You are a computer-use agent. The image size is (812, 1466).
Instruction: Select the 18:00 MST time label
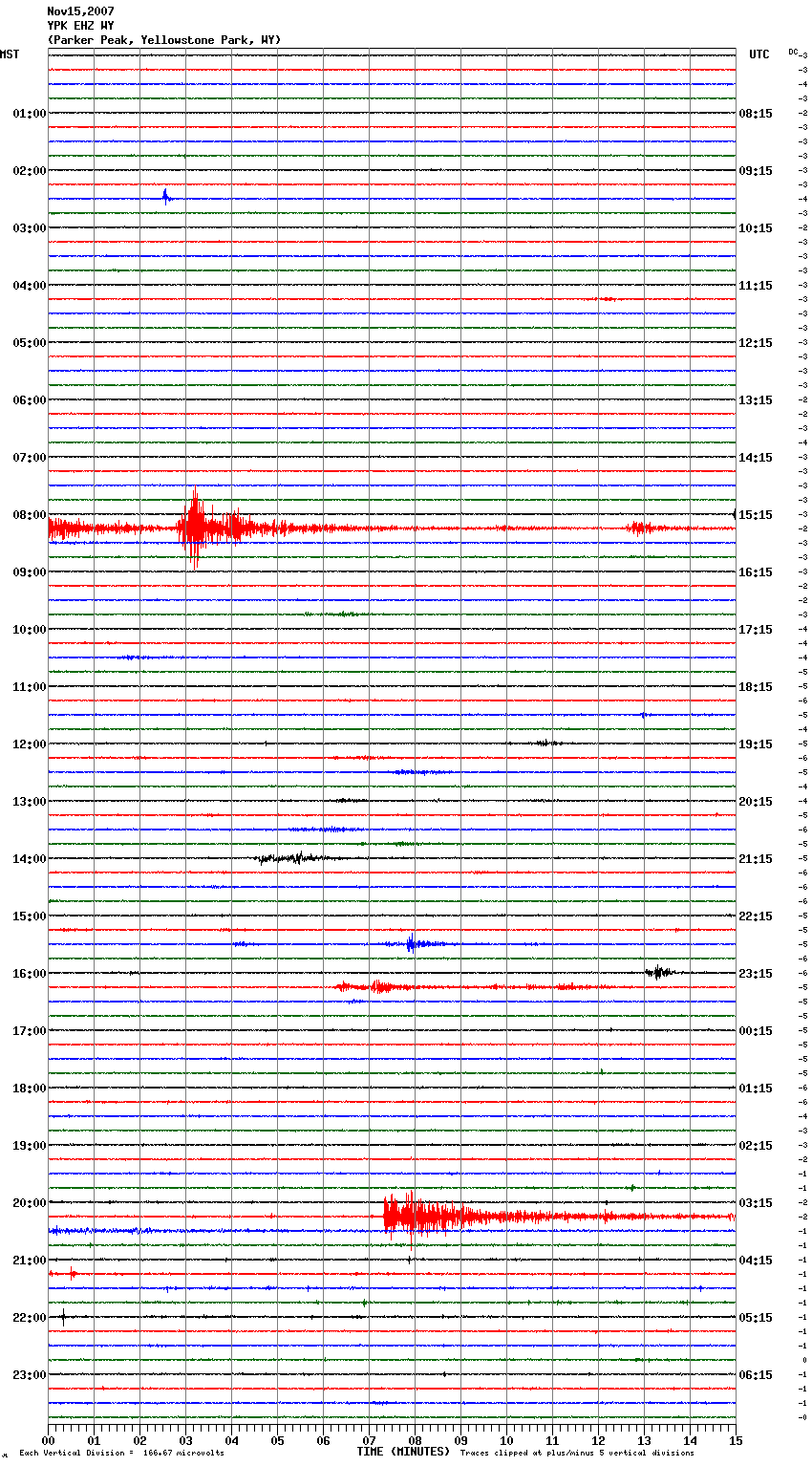[x=30, y=1089]
